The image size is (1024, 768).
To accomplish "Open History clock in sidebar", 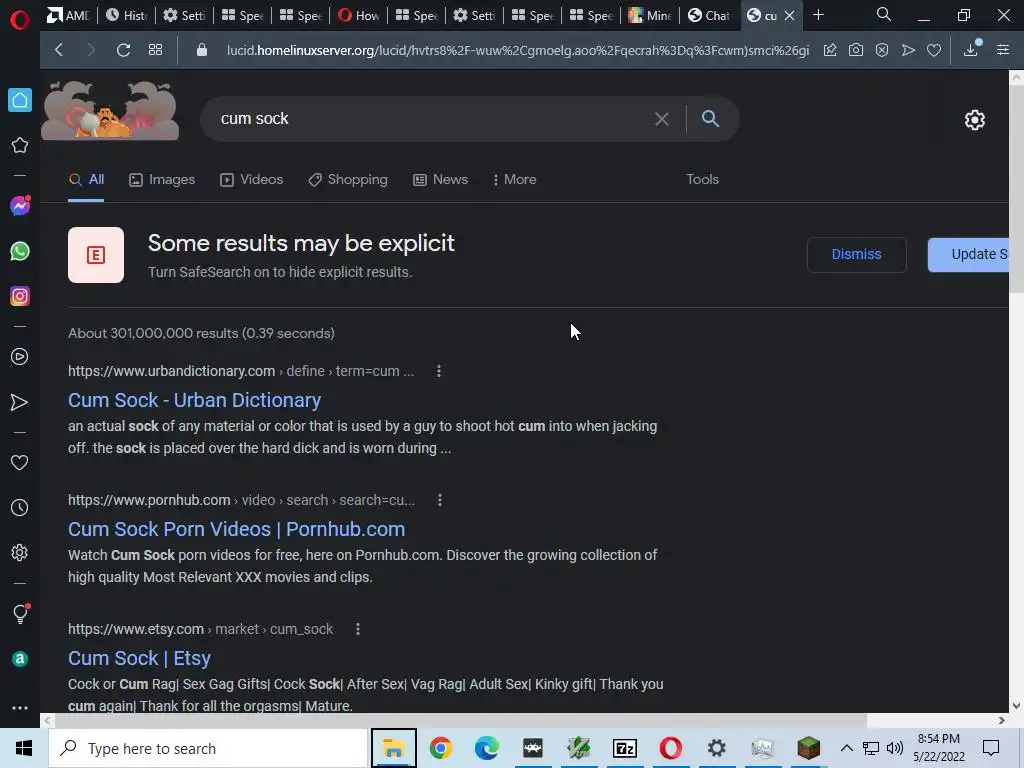I will (20, 507).
